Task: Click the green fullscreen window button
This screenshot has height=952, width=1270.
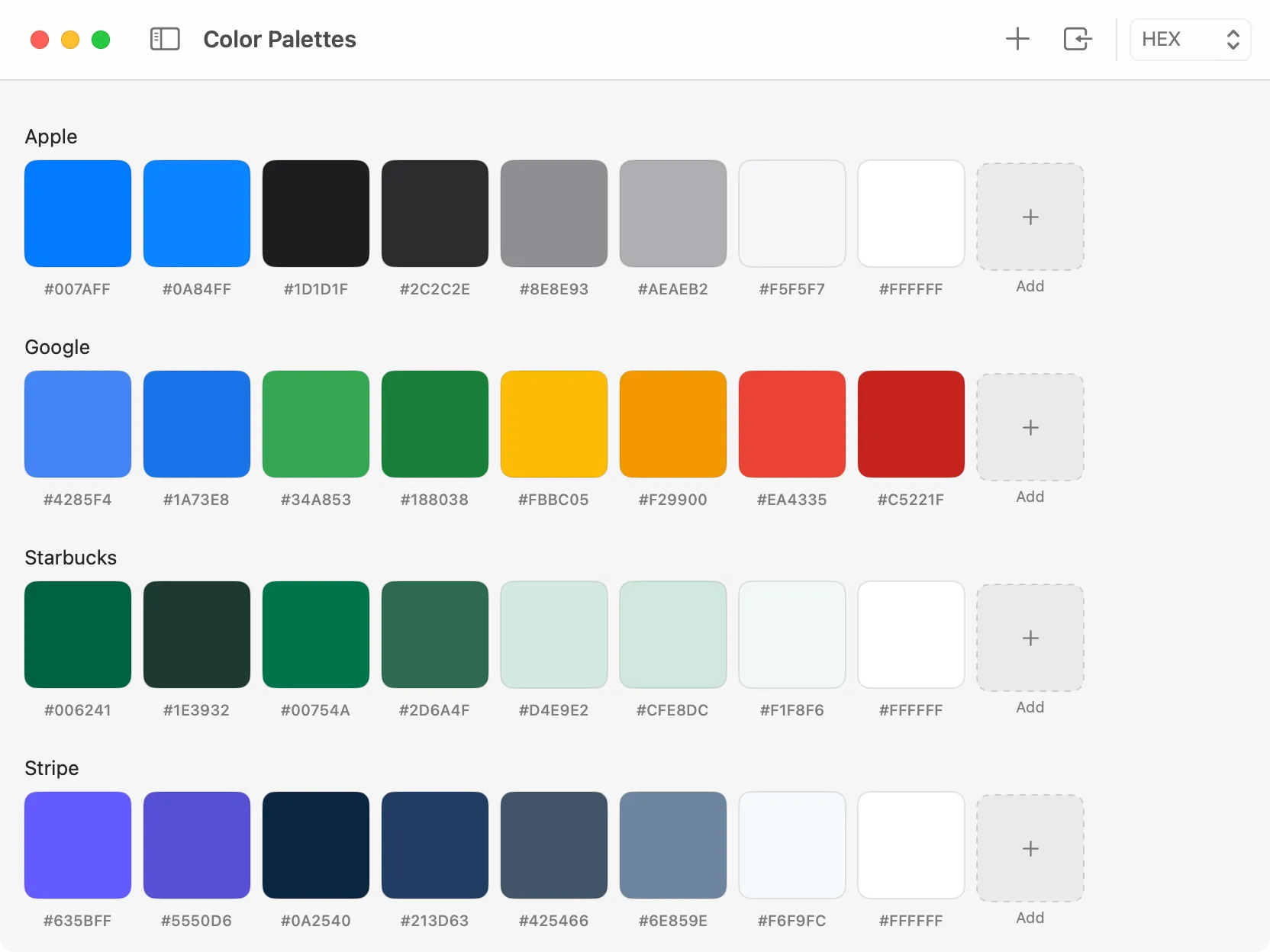Action: pyautogui.click(x=101, y=40)
